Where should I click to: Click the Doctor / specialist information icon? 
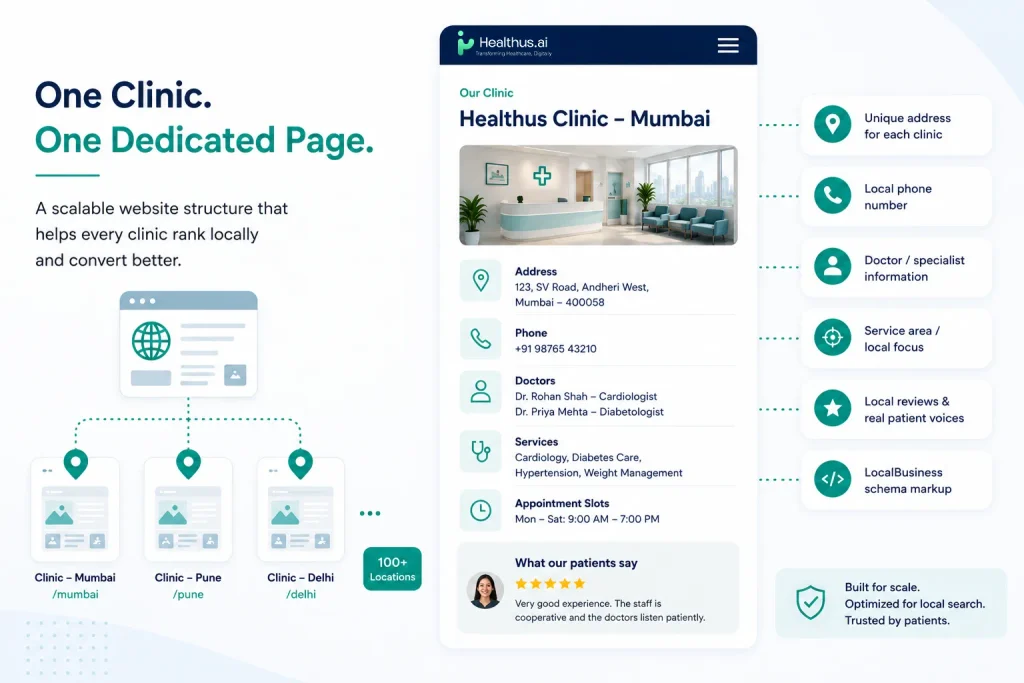tap(833, 266)
